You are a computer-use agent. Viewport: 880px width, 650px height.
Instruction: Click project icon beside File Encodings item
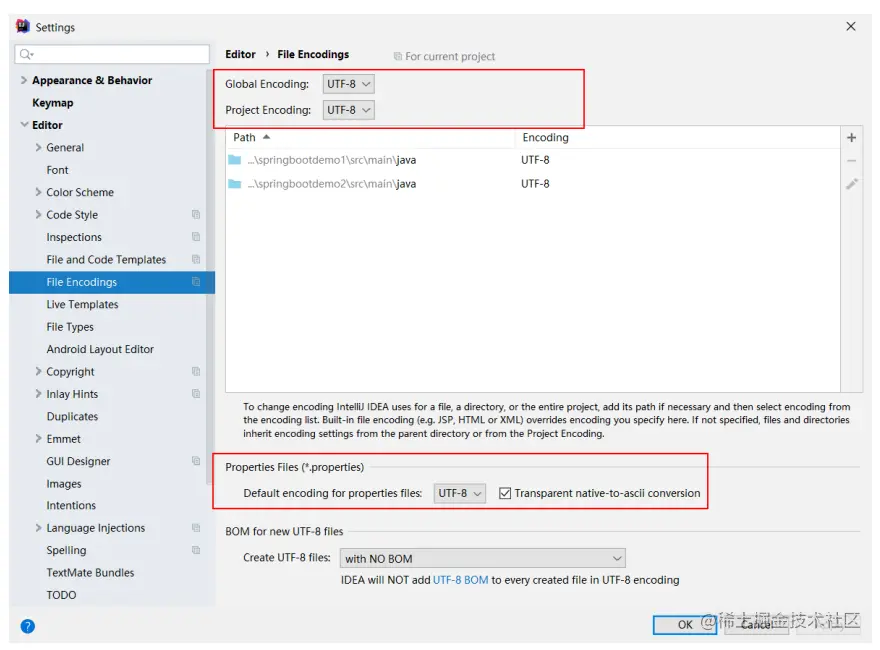tap(196, 282)
